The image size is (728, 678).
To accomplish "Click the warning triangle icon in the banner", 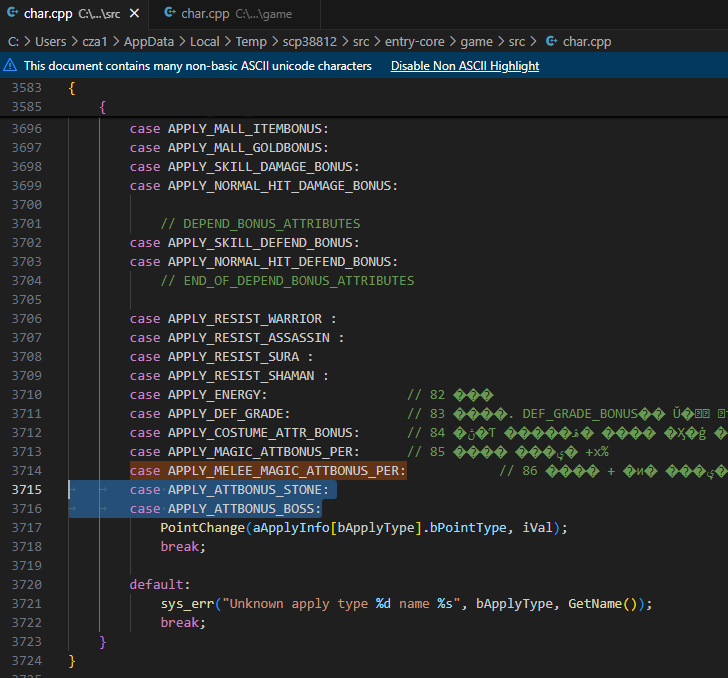I will 11,66.
